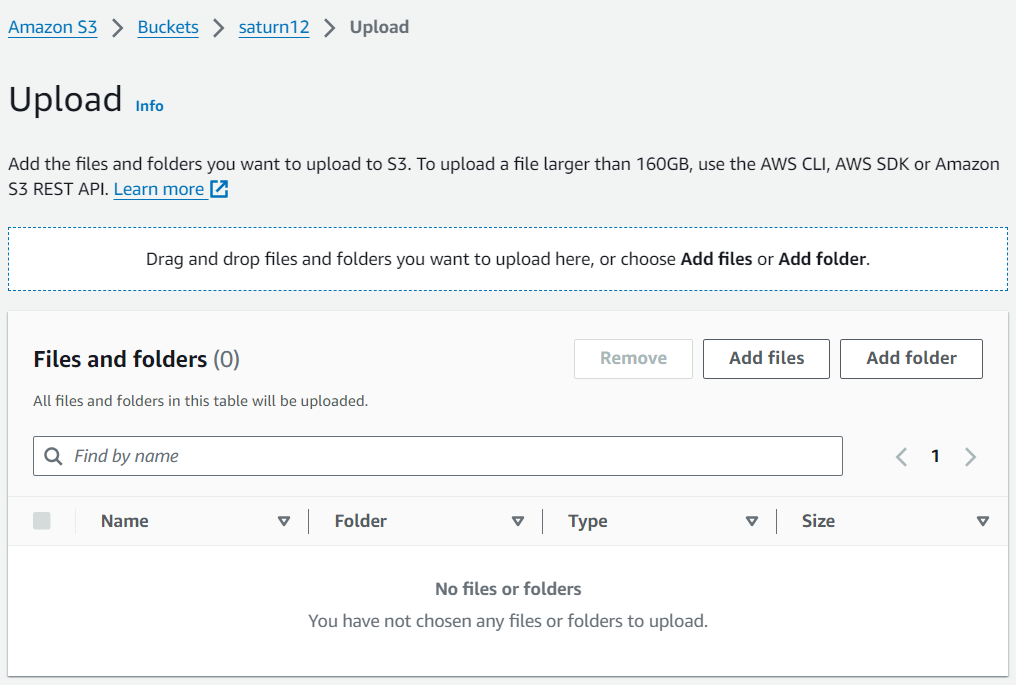Screen dimensions: 1016x685
Task: Click the search magnifier icon in Find by name
Action: pos(52,456)
